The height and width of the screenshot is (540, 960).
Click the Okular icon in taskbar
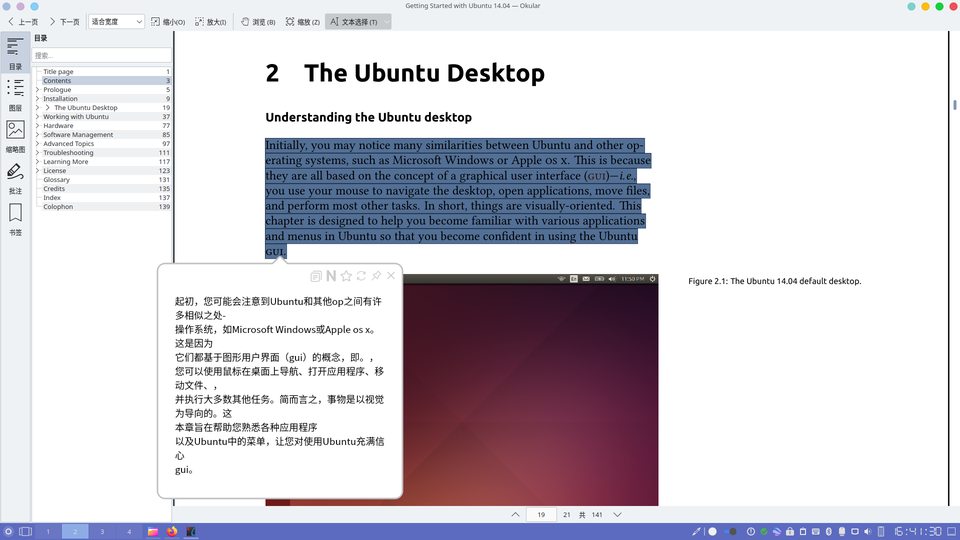pos(191,531)
